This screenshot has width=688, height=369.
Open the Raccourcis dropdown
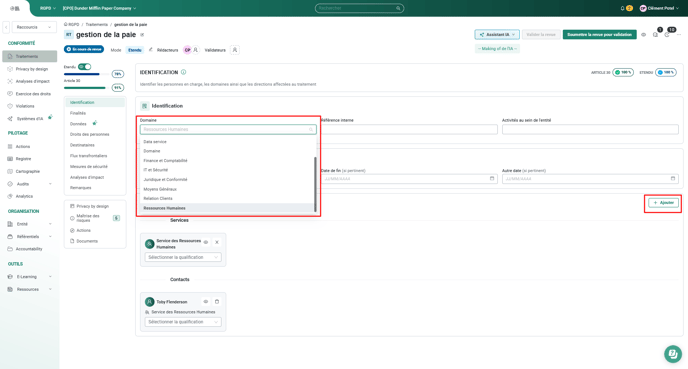coord(34,27)
